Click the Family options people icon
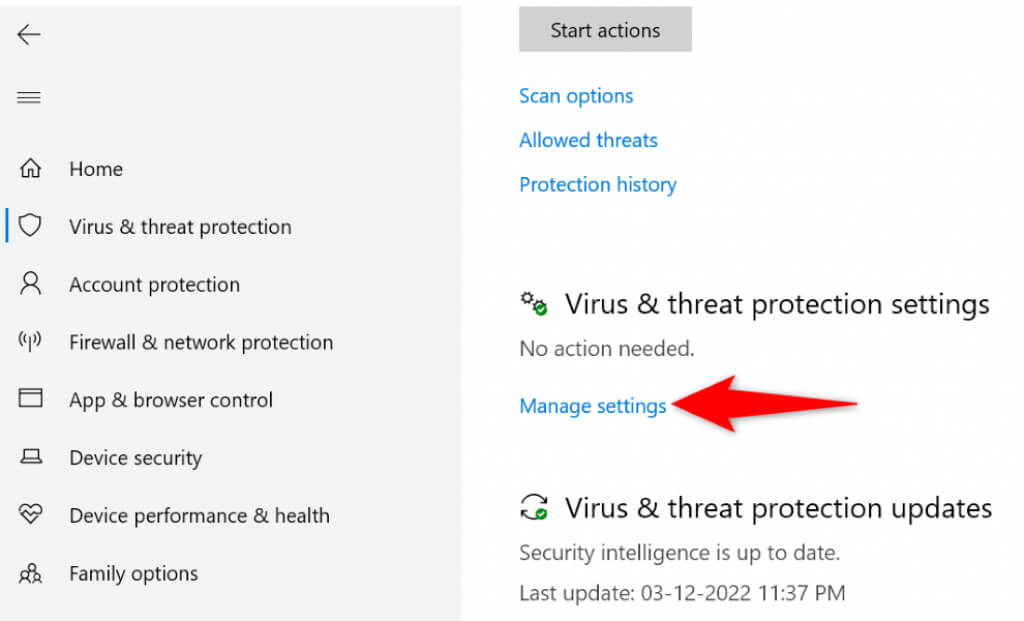1024x621 pixels. pos(31,574)
